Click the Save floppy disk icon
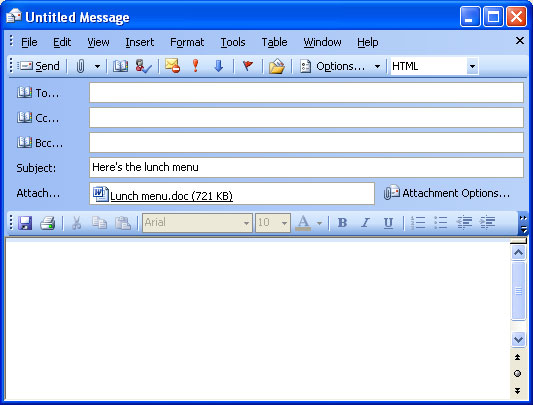The image size is (533, 405). (x=25, y=223)
